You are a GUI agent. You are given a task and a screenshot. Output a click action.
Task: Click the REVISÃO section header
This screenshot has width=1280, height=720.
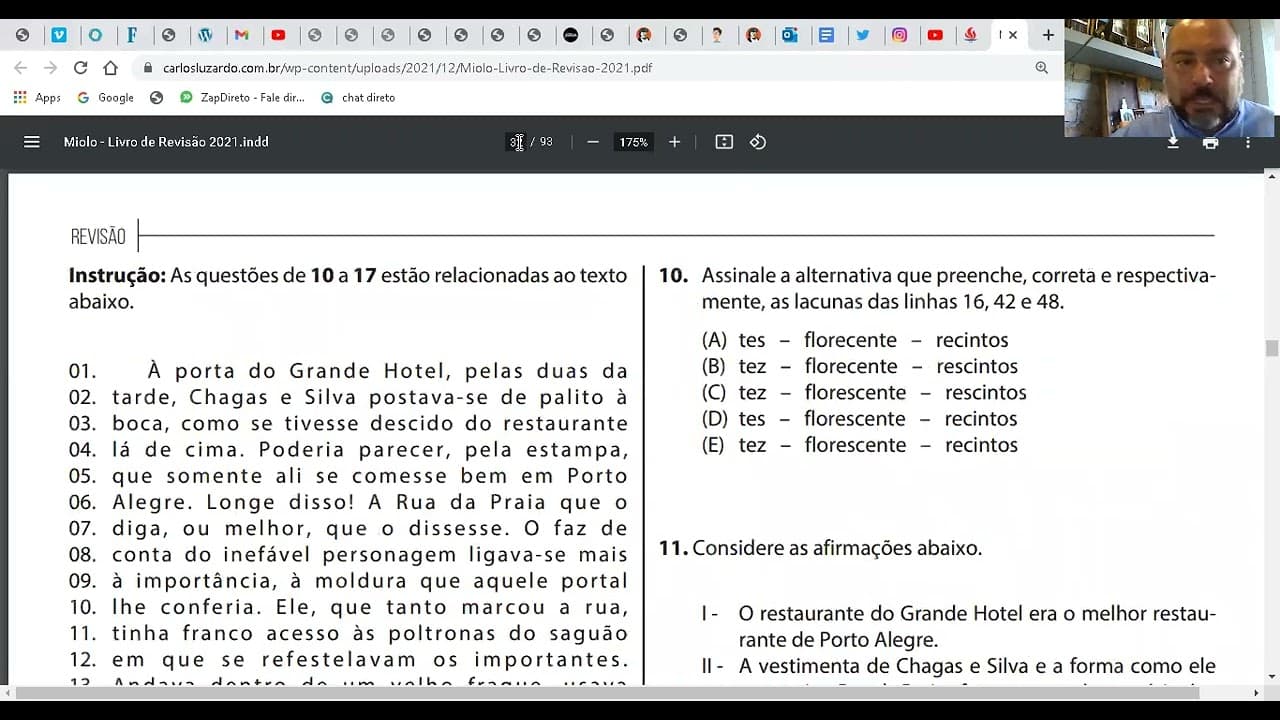pyautogui.click(x=98, y=237)
